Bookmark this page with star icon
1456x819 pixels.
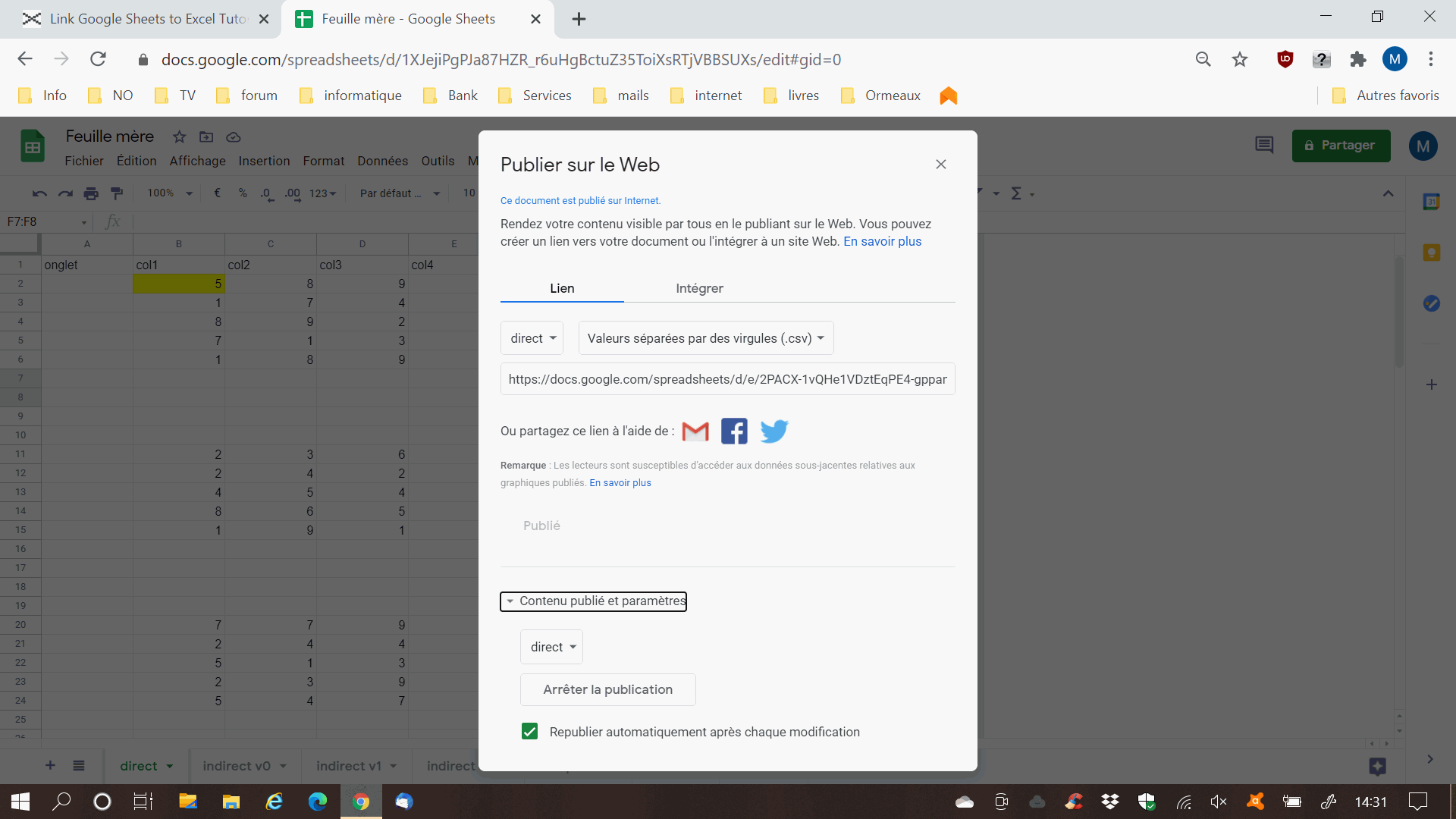pos(1240,59)
